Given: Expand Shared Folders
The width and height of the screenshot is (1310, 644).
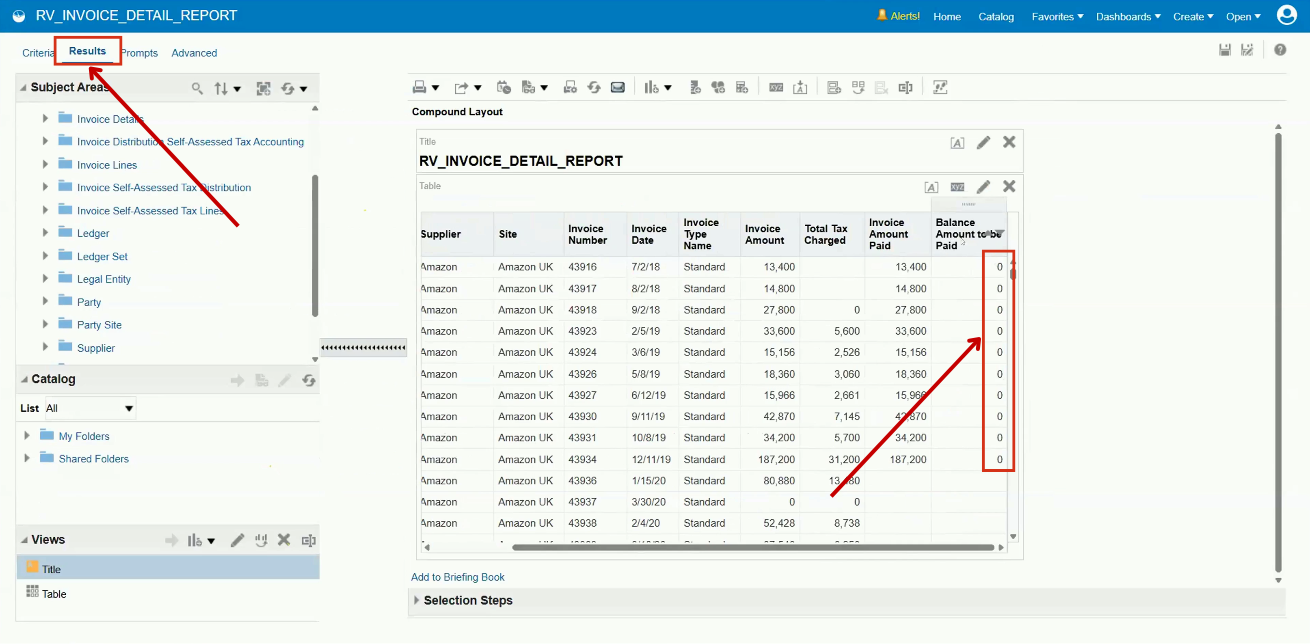Looking at the screenshot, I should (25, 458).
